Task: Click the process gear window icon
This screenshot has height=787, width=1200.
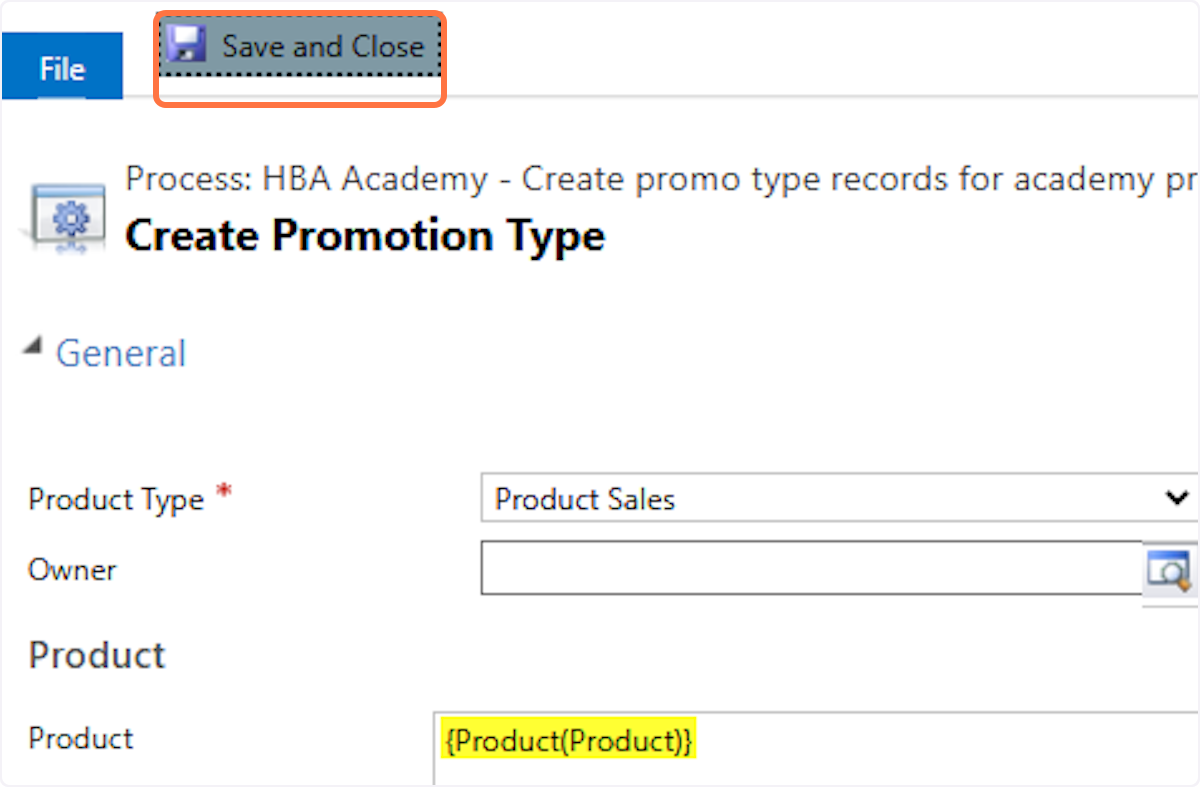Action: (67, 216)
